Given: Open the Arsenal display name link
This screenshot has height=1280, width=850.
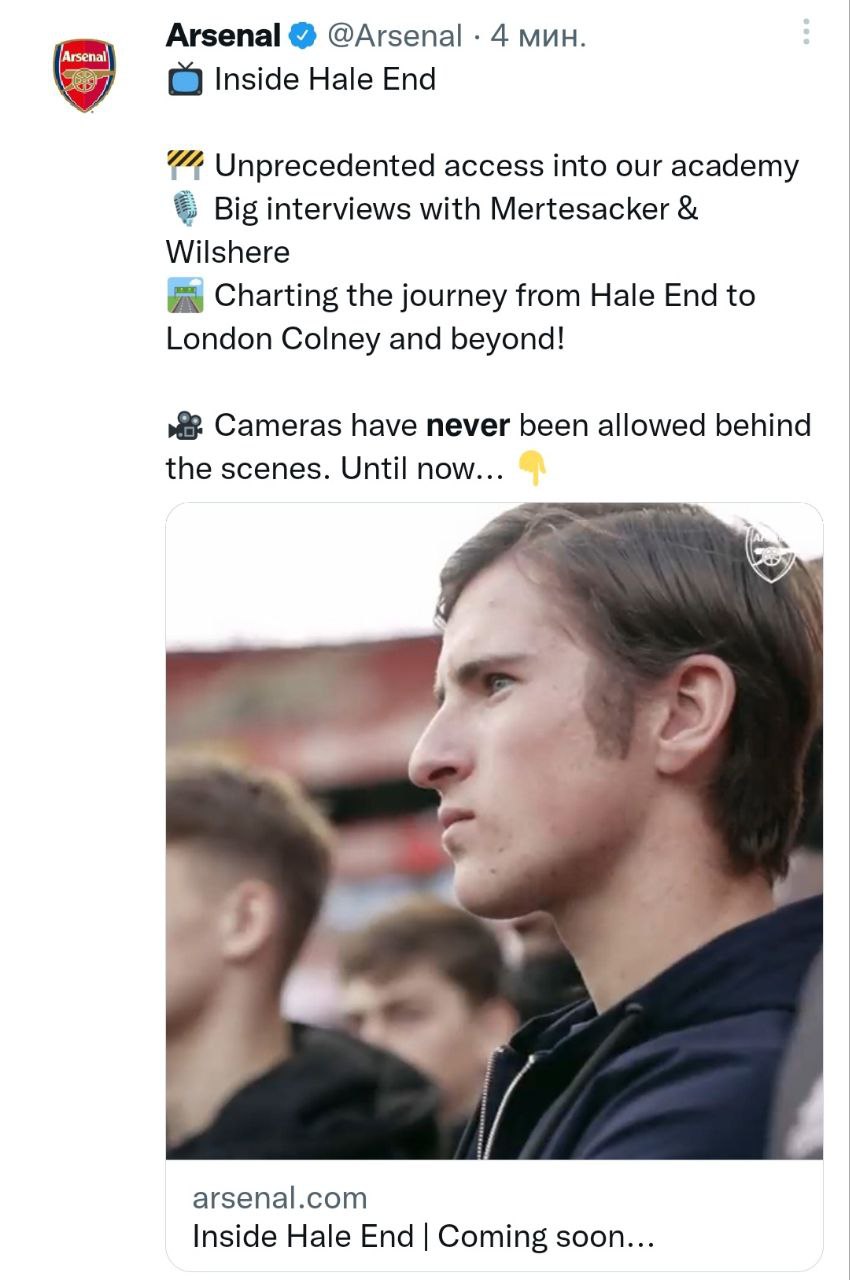Looking at the screenshot, I should coord(223,36).
